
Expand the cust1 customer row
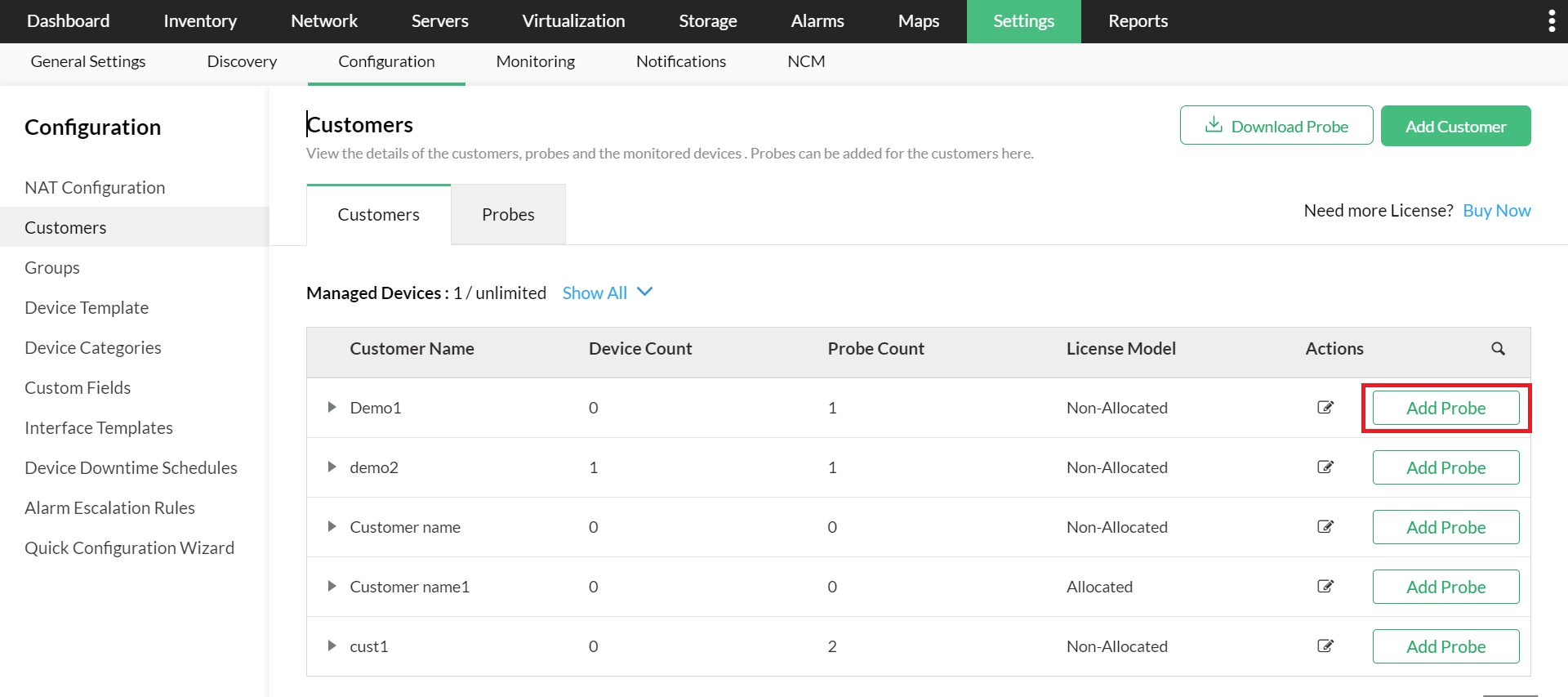point(332,646)
